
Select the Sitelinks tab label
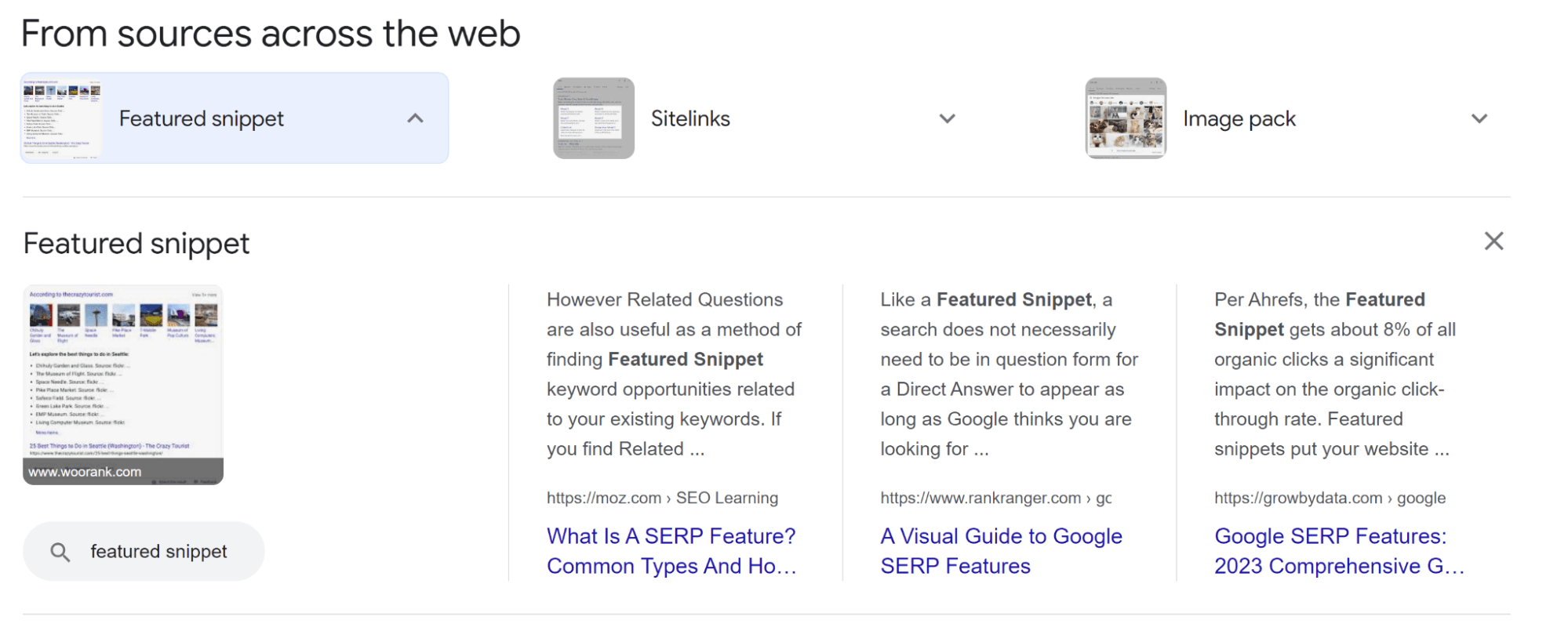tap(690, 118)
